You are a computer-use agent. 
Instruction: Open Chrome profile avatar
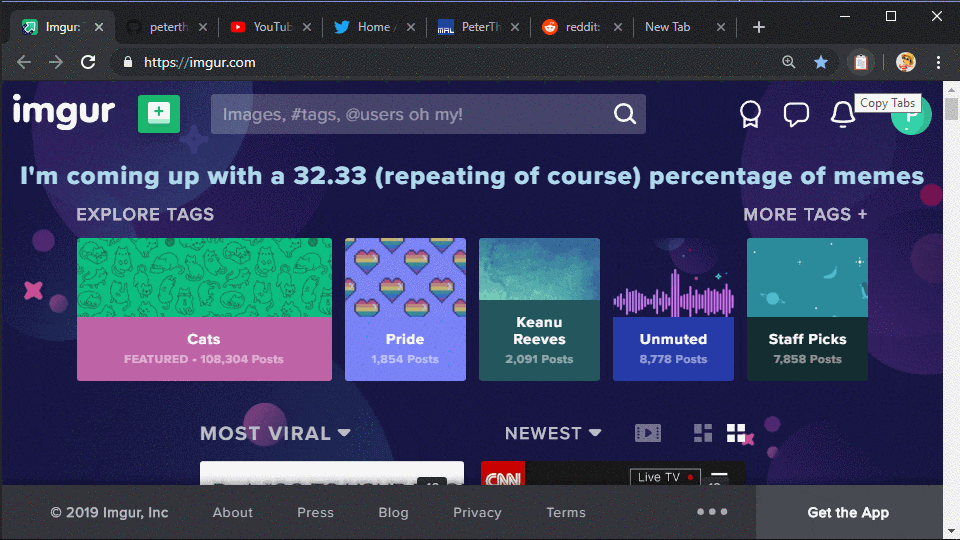906,62
